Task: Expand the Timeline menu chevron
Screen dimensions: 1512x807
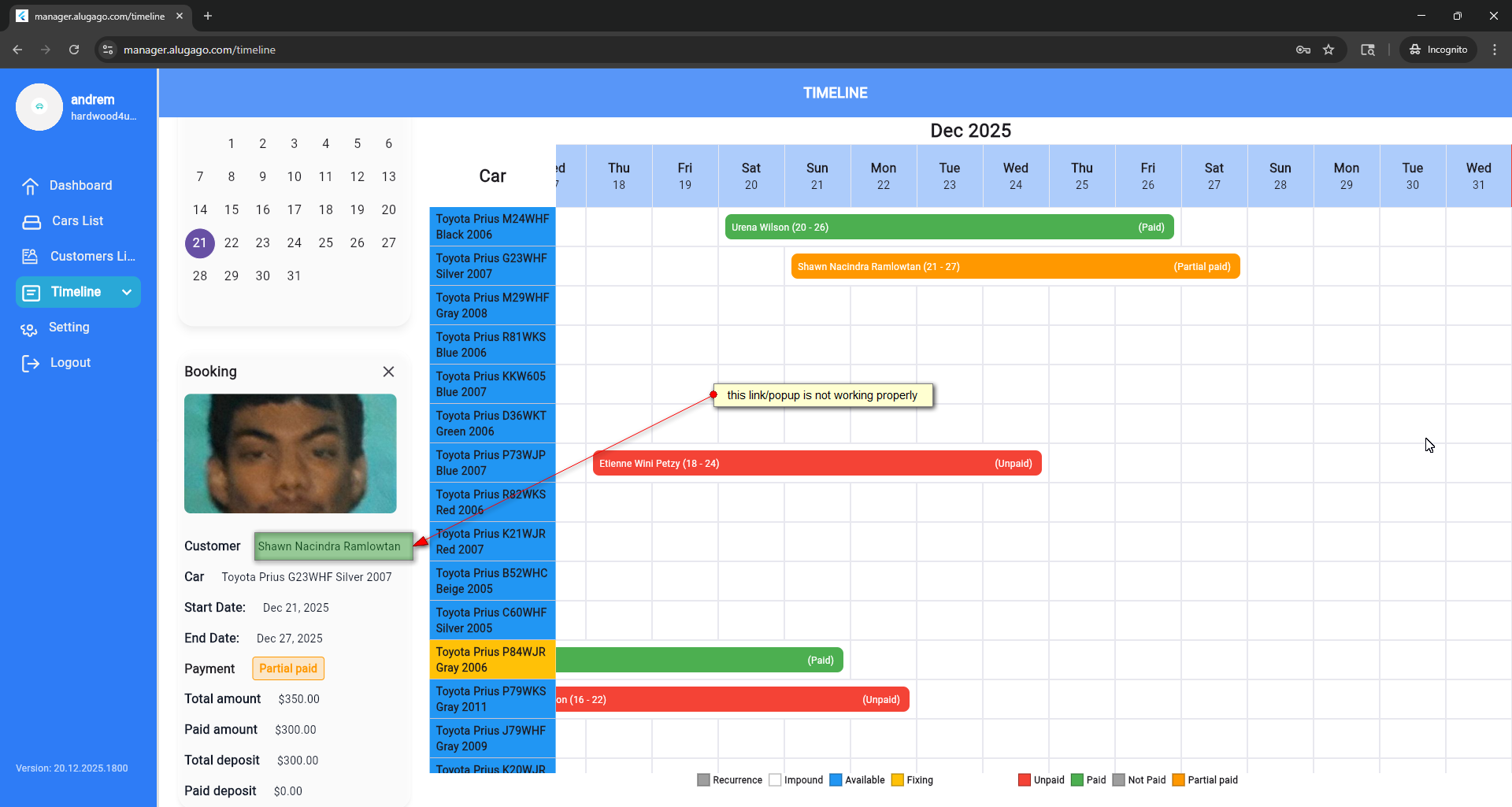Action: (127, 292)
